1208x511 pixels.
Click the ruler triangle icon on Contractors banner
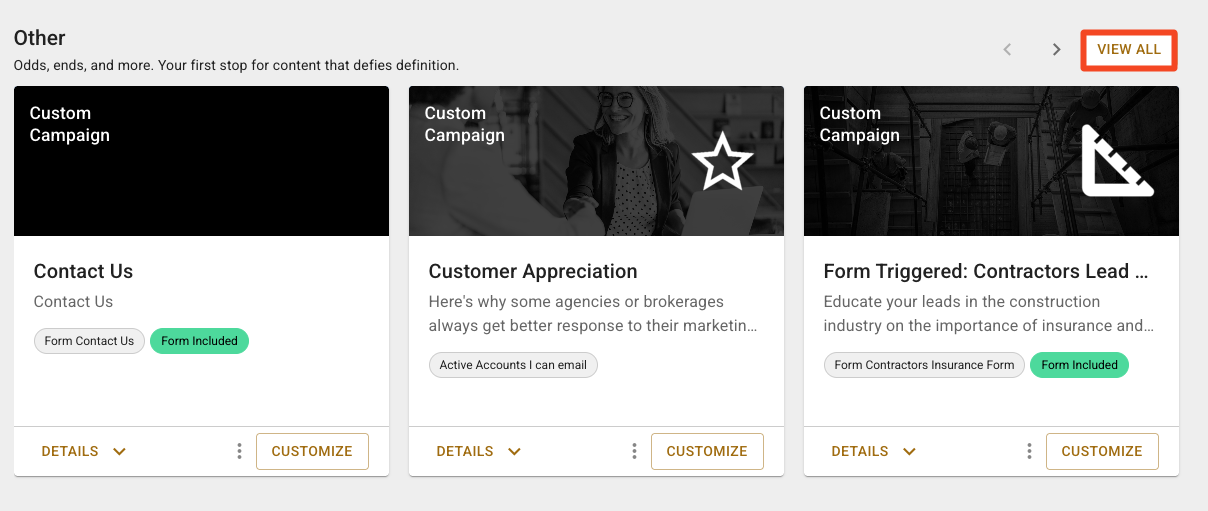(1117, 160)
